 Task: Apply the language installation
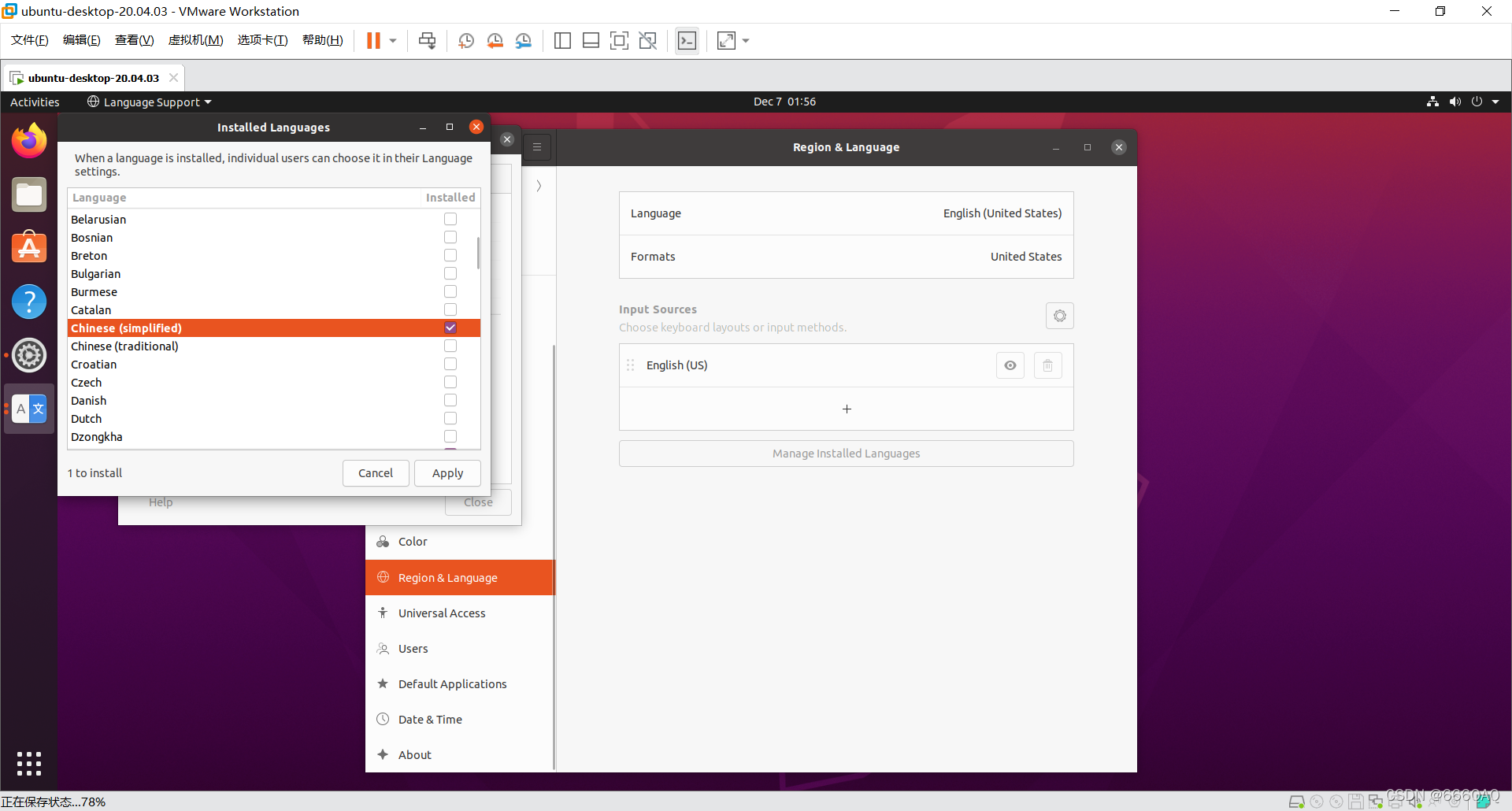point(447,472)
